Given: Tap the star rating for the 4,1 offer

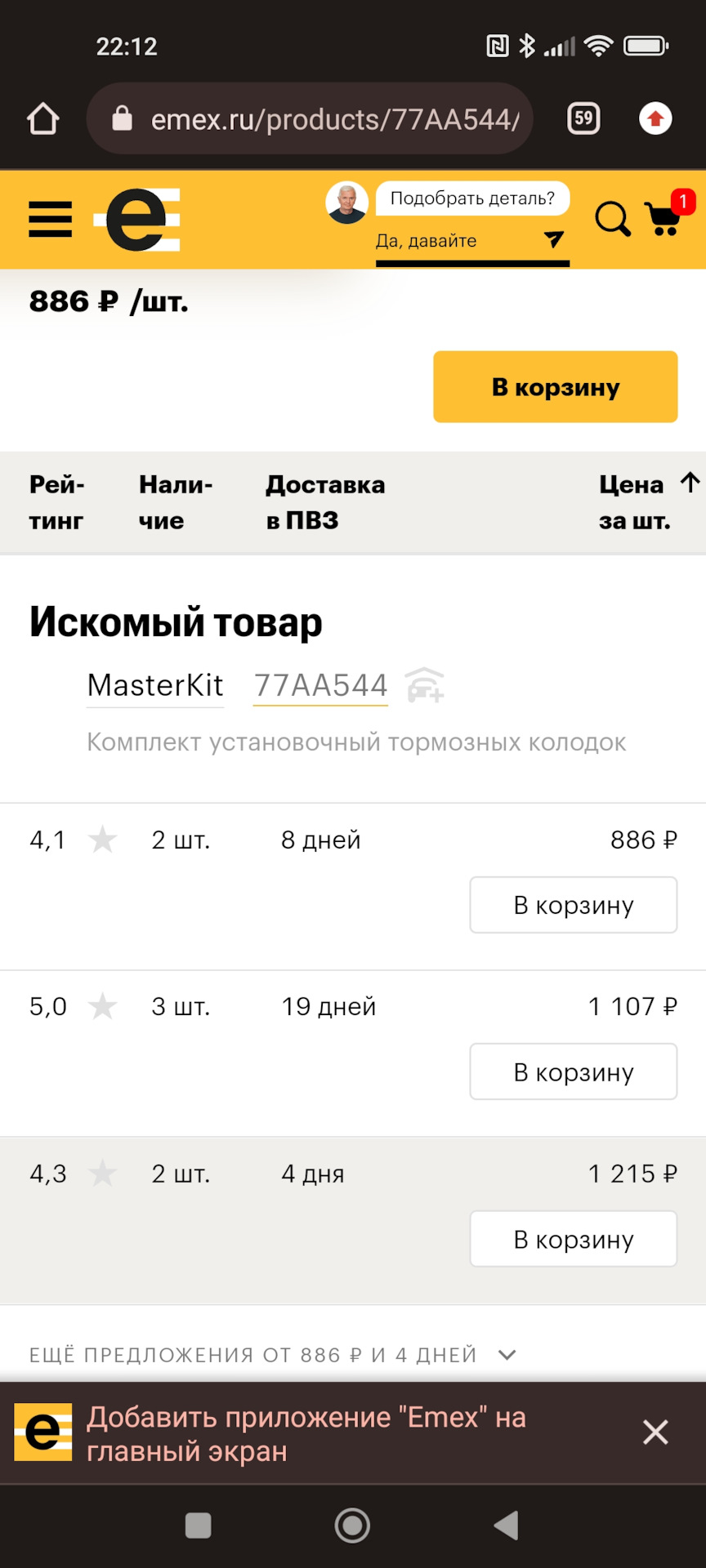Looking at the screenshot, I should [x=103, y=839].
